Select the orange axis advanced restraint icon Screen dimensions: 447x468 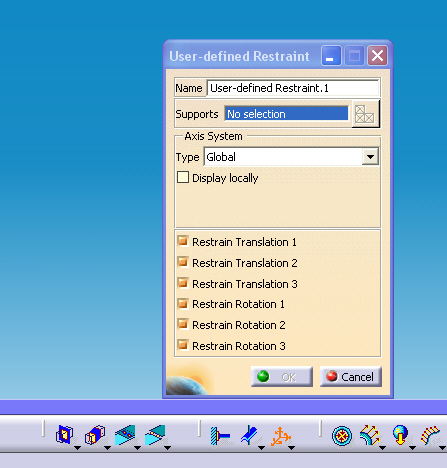(281, 436)
